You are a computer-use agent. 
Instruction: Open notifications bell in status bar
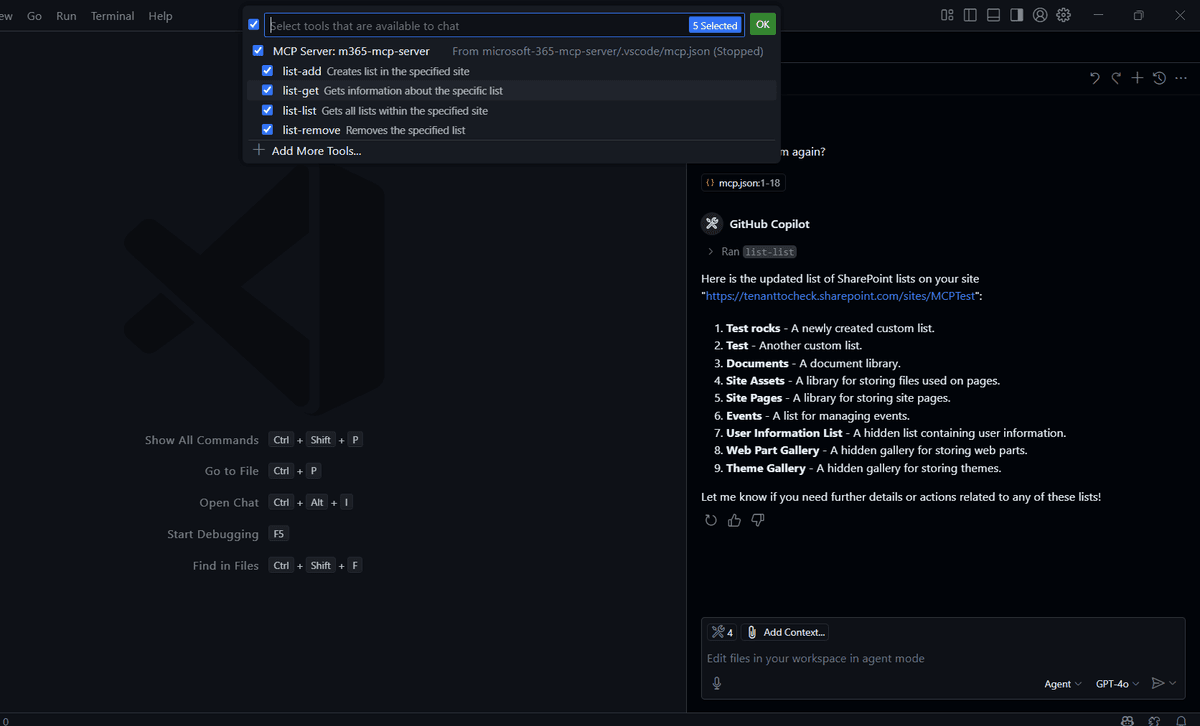[x=1179, y=719]
